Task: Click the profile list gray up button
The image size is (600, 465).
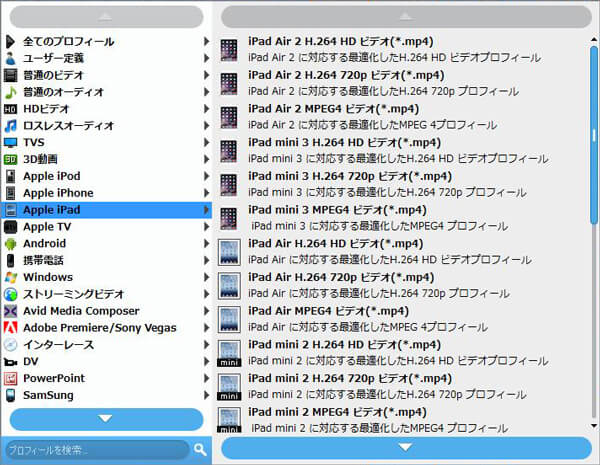Action: pos(406,17)
